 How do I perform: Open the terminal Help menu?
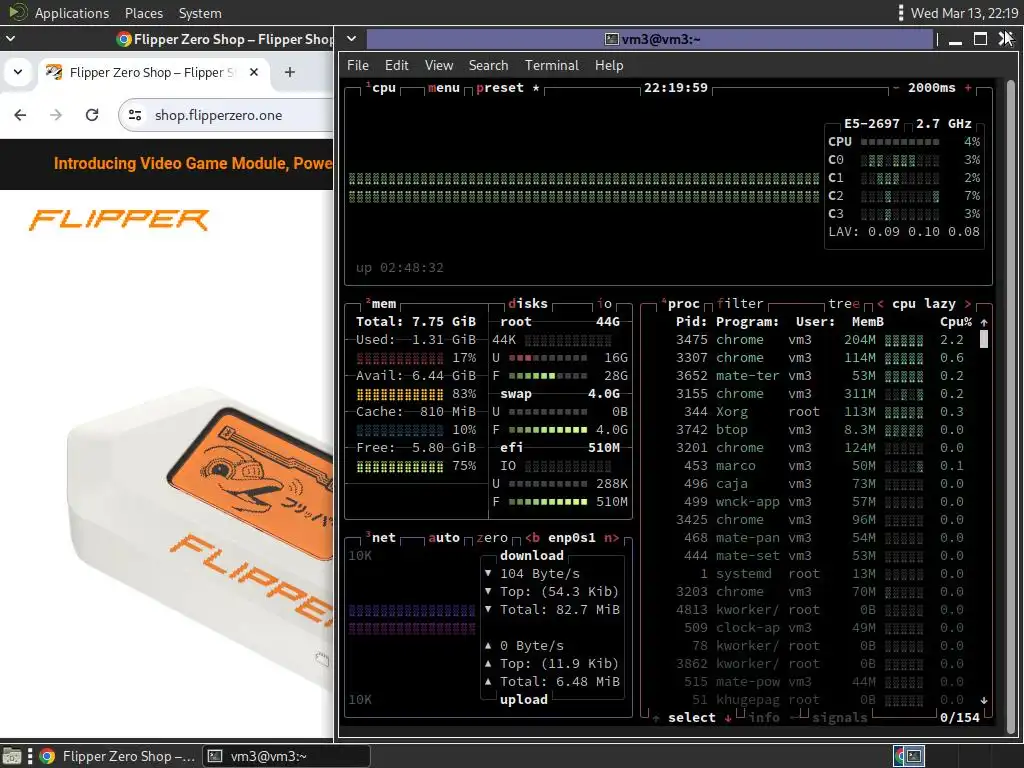[x=609, y=65]
